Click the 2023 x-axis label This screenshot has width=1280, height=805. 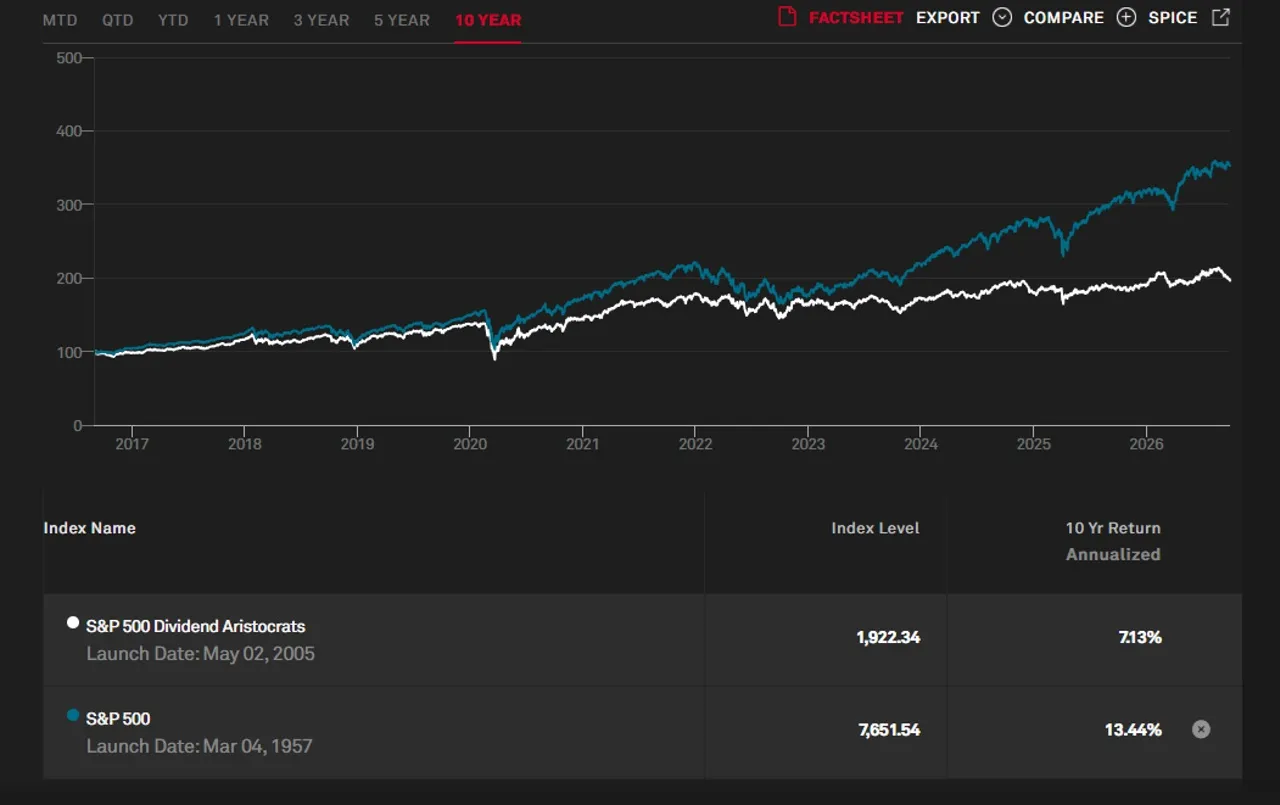pos(808,444)
